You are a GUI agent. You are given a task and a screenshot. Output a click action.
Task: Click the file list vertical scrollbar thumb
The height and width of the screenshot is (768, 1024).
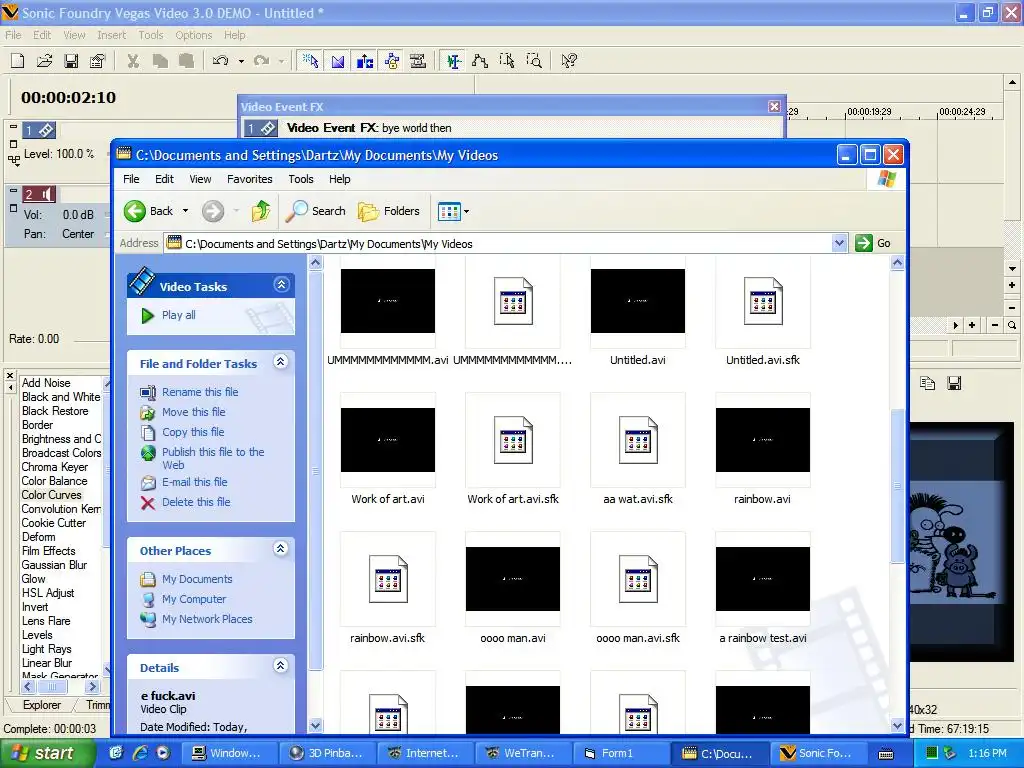click(897, 485)
